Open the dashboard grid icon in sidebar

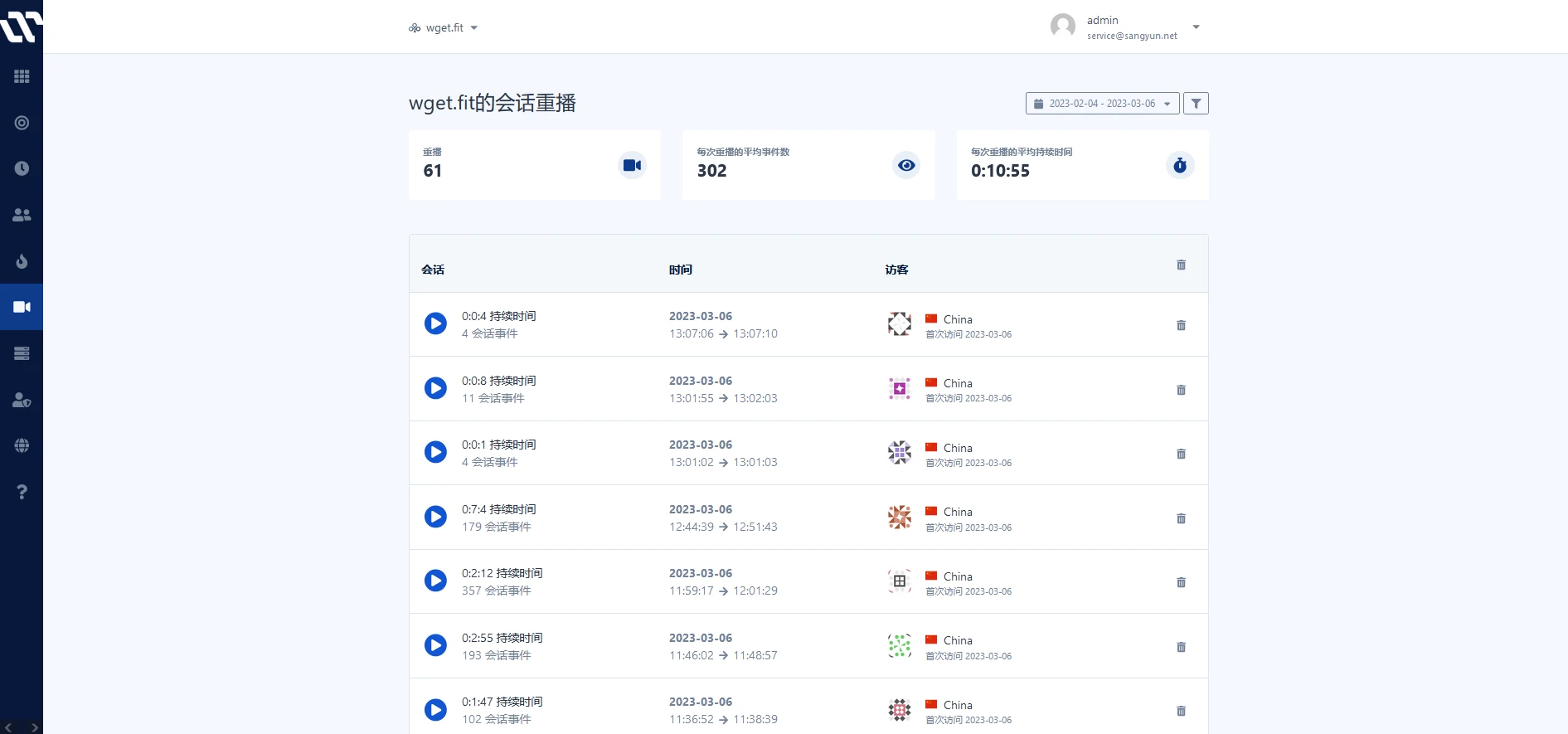coord(22,76)
